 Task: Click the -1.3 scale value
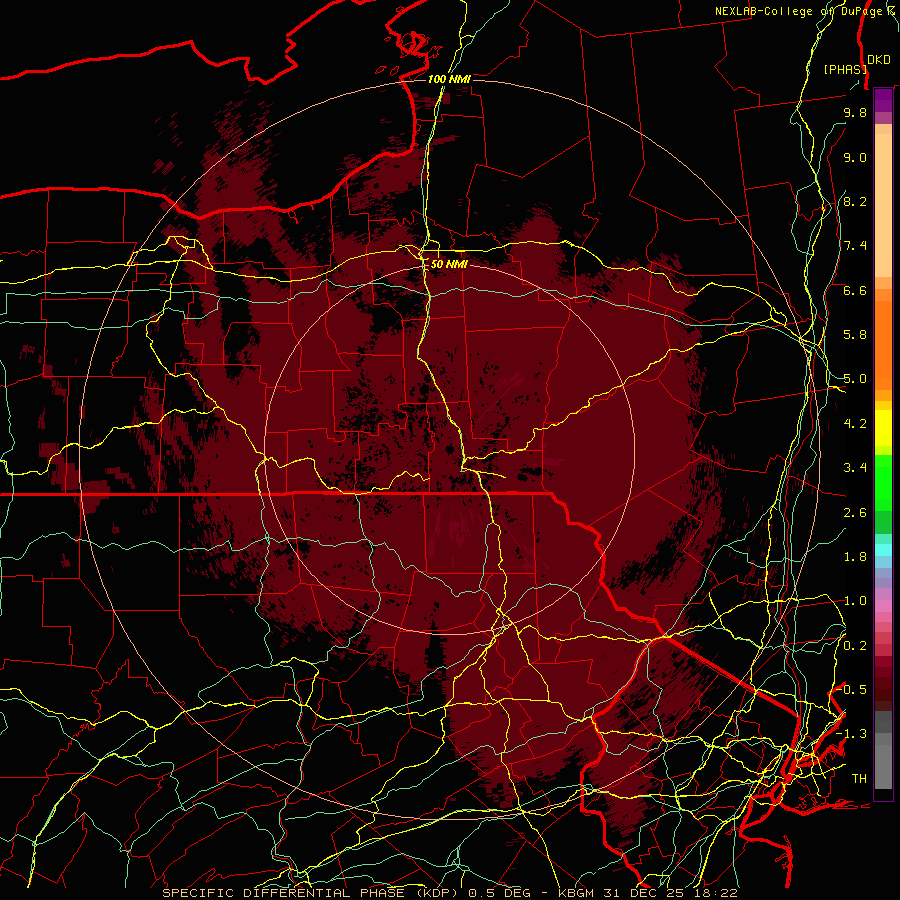852,734
